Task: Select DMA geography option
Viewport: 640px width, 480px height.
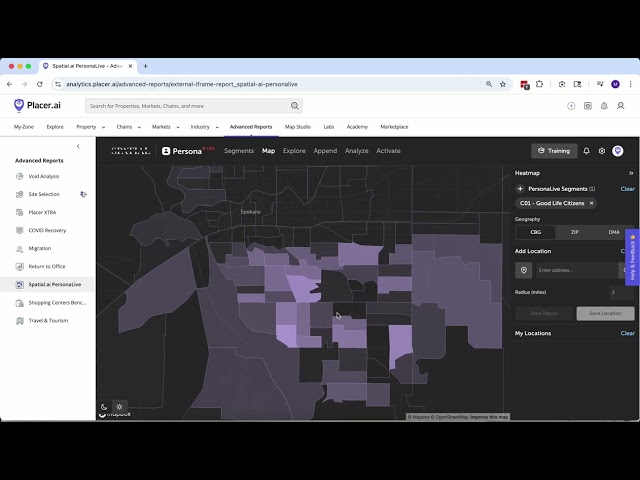Action: (x=614, y=232)
